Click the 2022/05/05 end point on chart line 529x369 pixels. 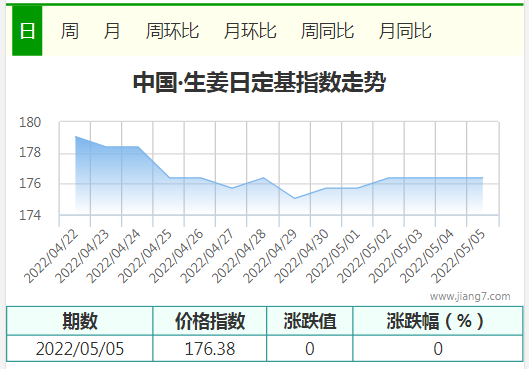483,177
